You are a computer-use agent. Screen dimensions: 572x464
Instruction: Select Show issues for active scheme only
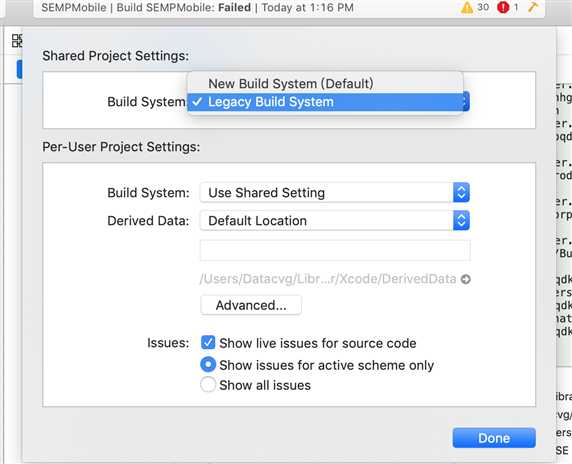[x=208, y=364]
